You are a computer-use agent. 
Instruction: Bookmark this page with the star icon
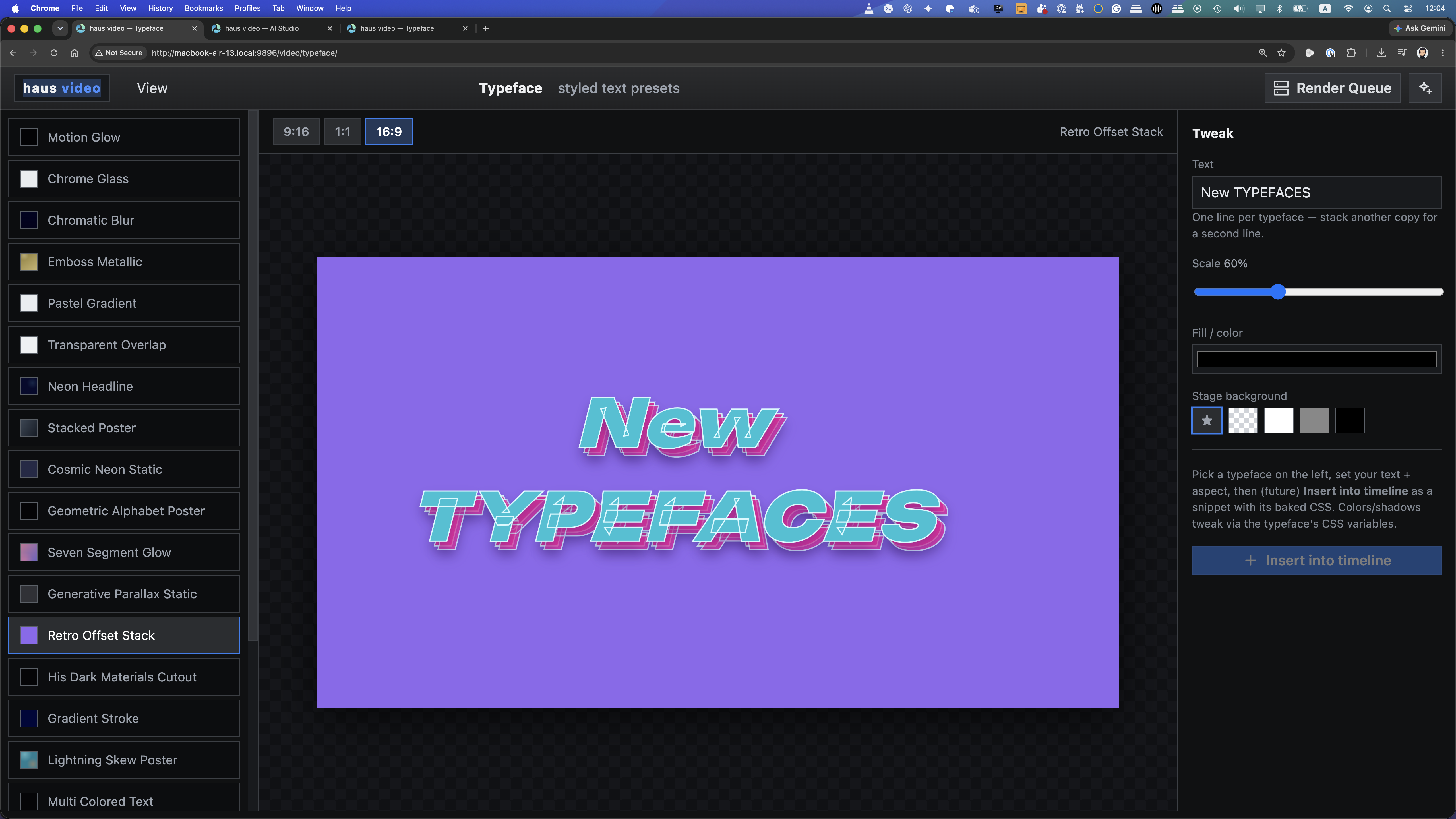1281,53
